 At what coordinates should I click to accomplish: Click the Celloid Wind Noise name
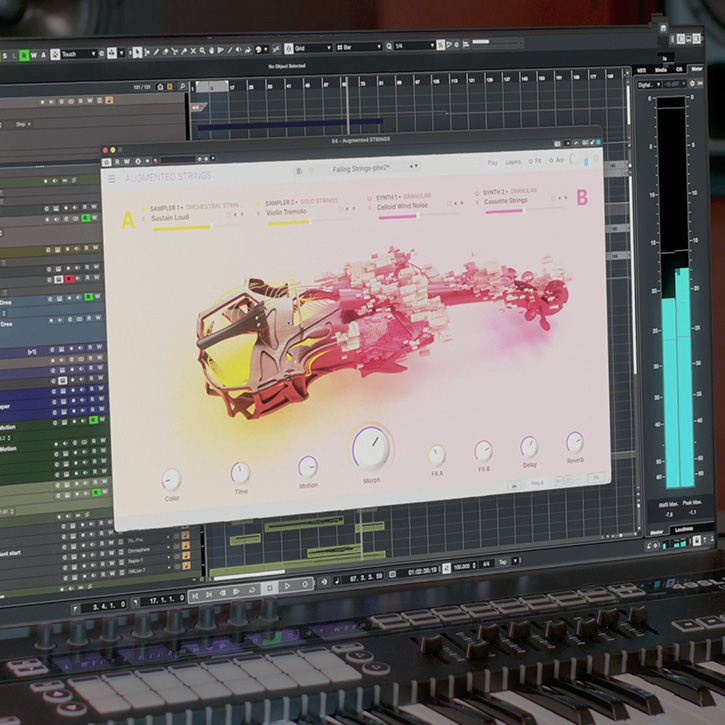[402, 206]
